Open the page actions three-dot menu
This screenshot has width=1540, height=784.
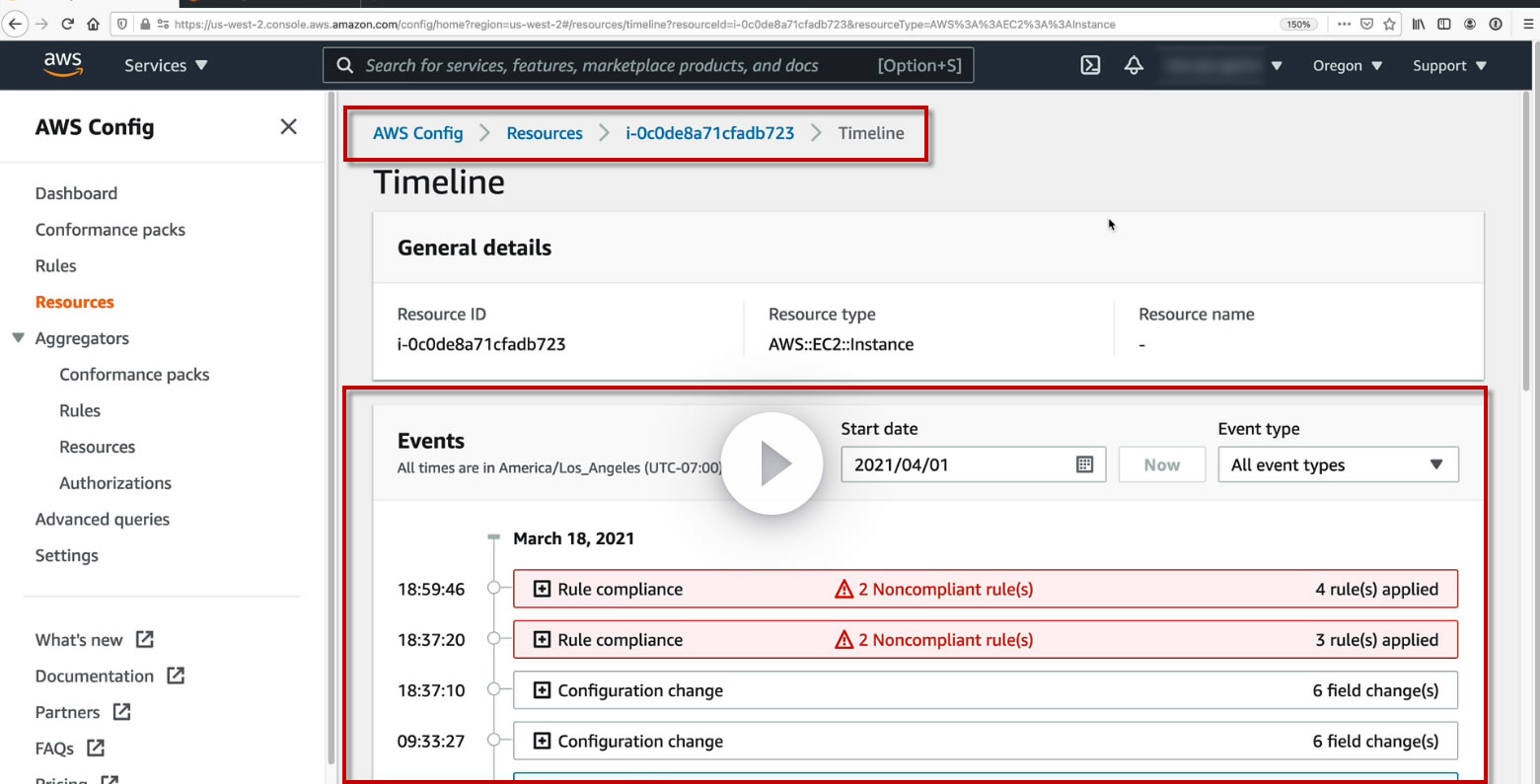tap(1344, 25)
